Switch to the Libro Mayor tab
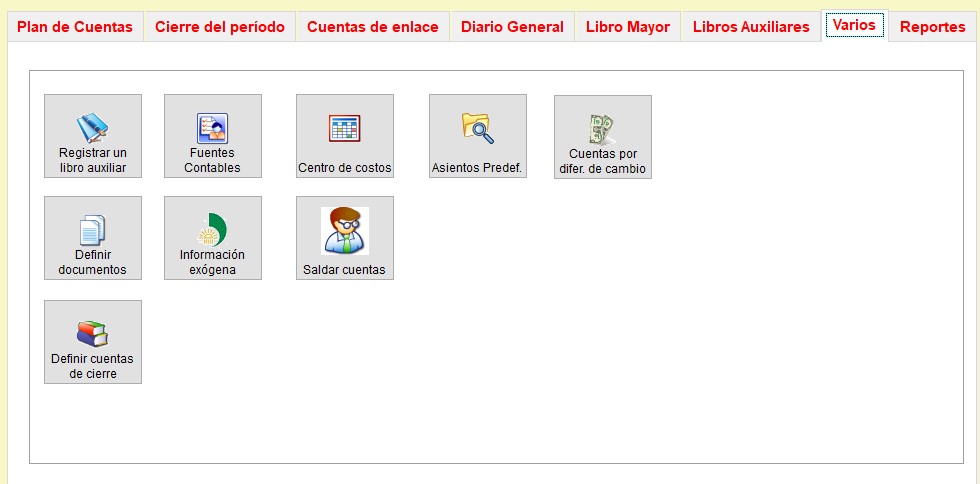Screen dimensions: 980x484 [x=628, y=27]
